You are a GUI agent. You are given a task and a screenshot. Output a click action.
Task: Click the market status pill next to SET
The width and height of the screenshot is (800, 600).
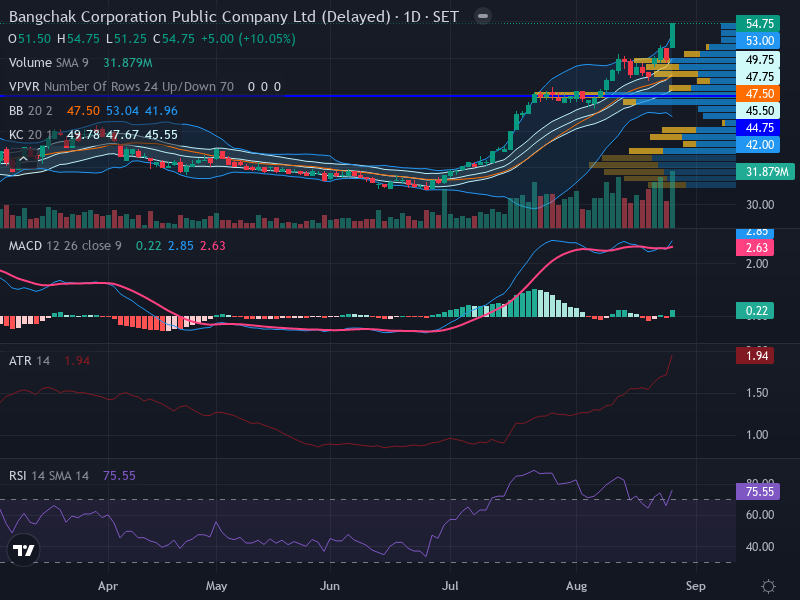(483, 16)
